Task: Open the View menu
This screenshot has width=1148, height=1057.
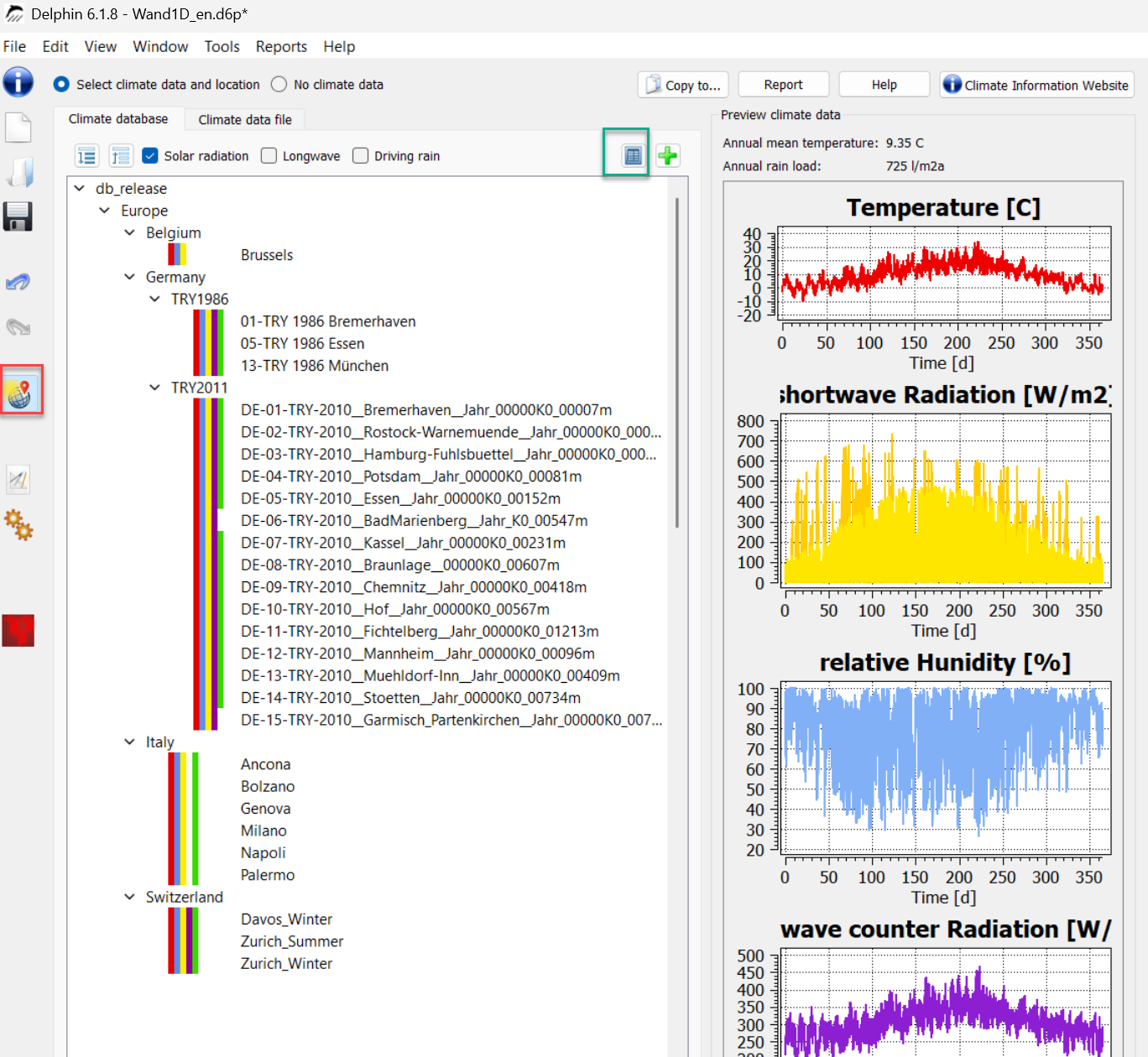Action: coord(101,46)
